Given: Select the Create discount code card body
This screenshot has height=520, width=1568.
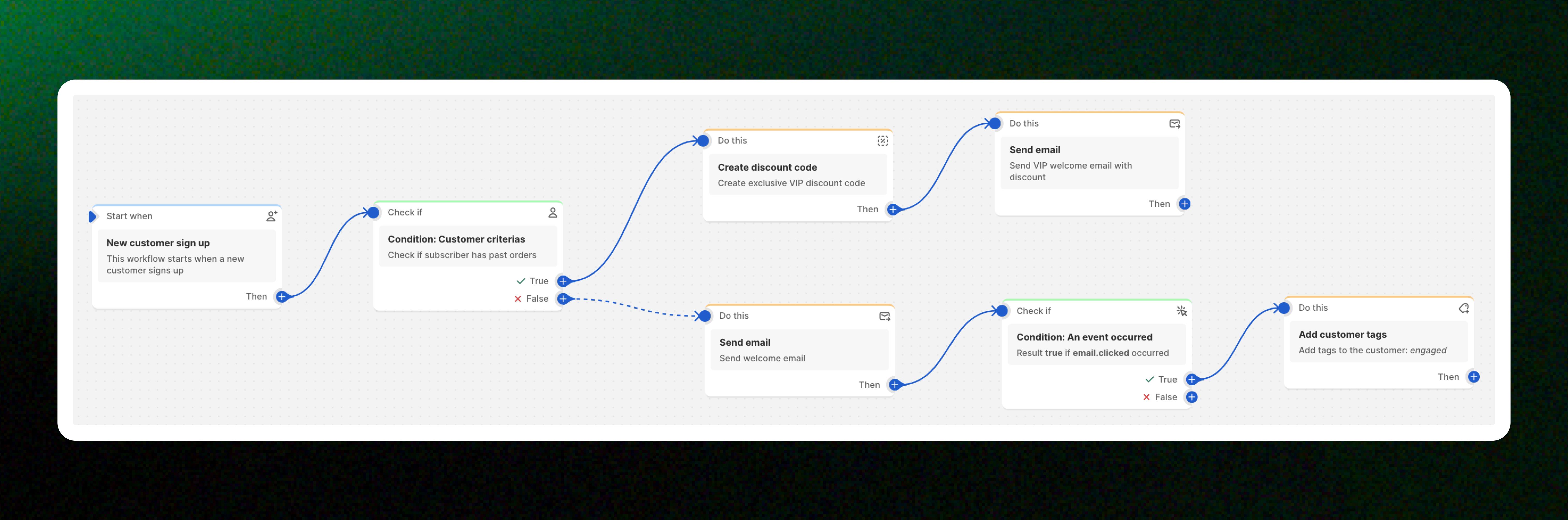Looking at the screenshot, I should (797, 175).
